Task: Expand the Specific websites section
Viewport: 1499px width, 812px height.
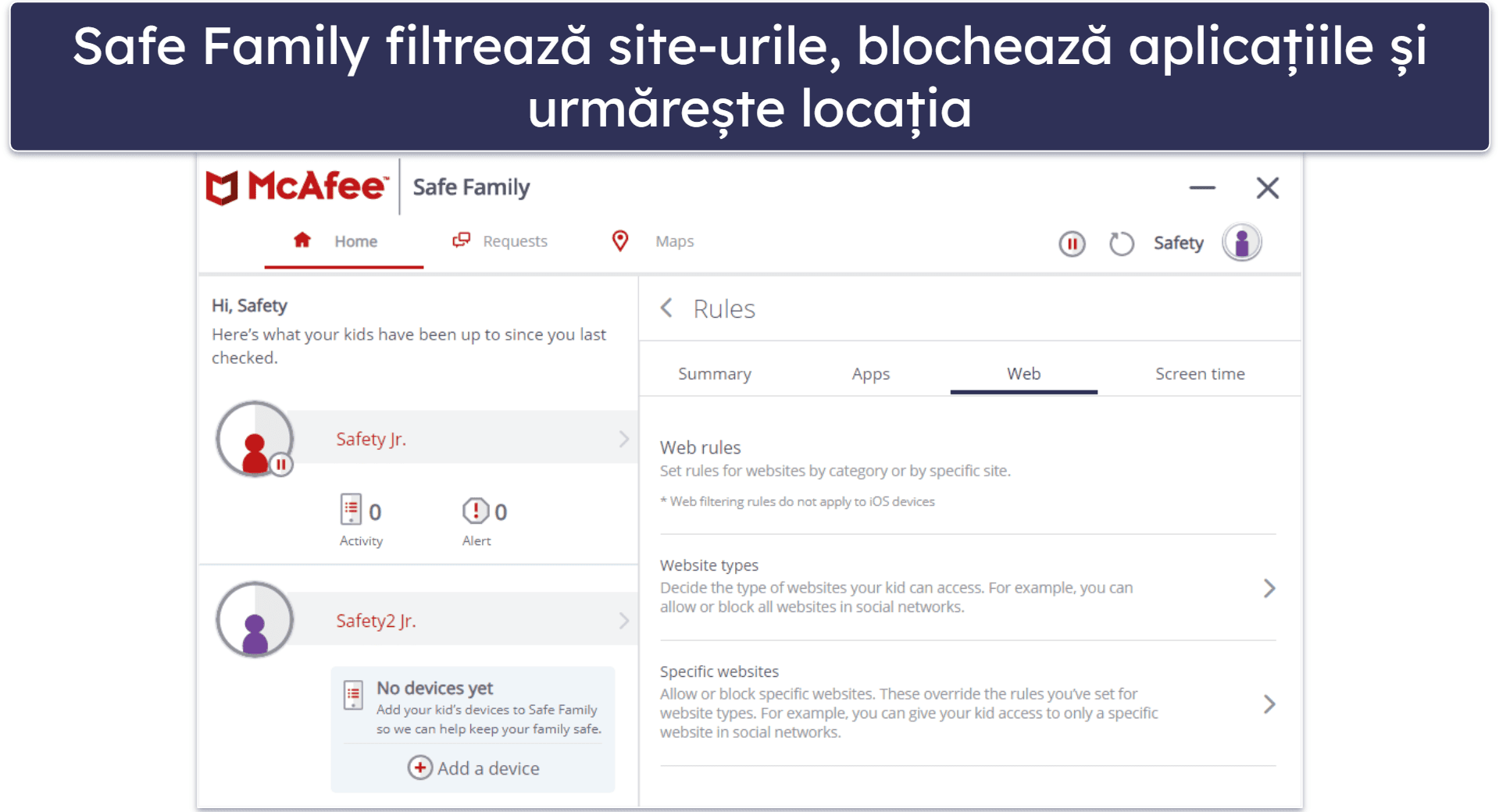Action: [x=1269, y=704]
